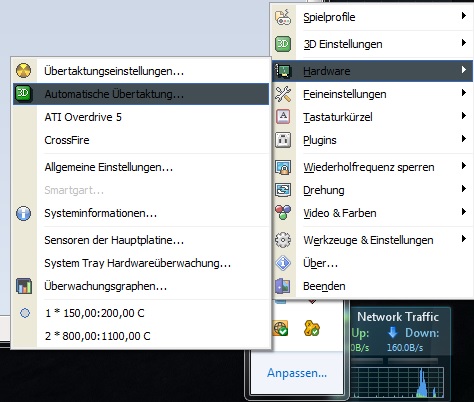
Task: Click Beenden to quit
Action: point(372,286)
